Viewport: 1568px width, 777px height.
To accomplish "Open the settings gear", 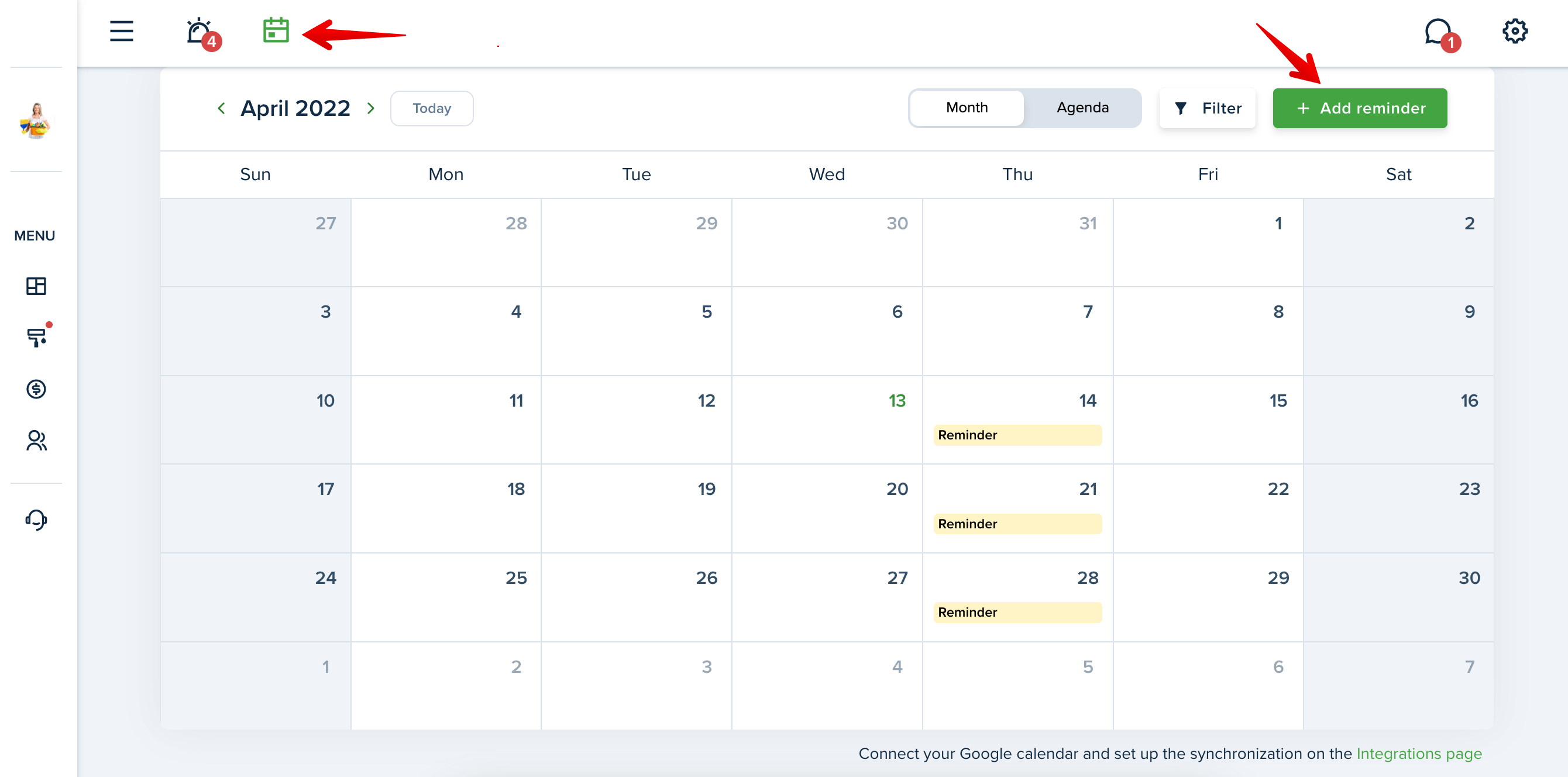I will click(1514, 31).
